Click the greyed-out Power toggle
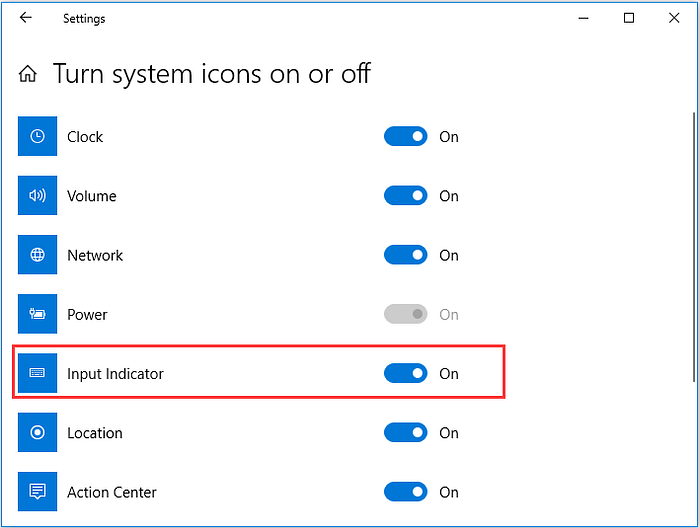 coord(405,314)
